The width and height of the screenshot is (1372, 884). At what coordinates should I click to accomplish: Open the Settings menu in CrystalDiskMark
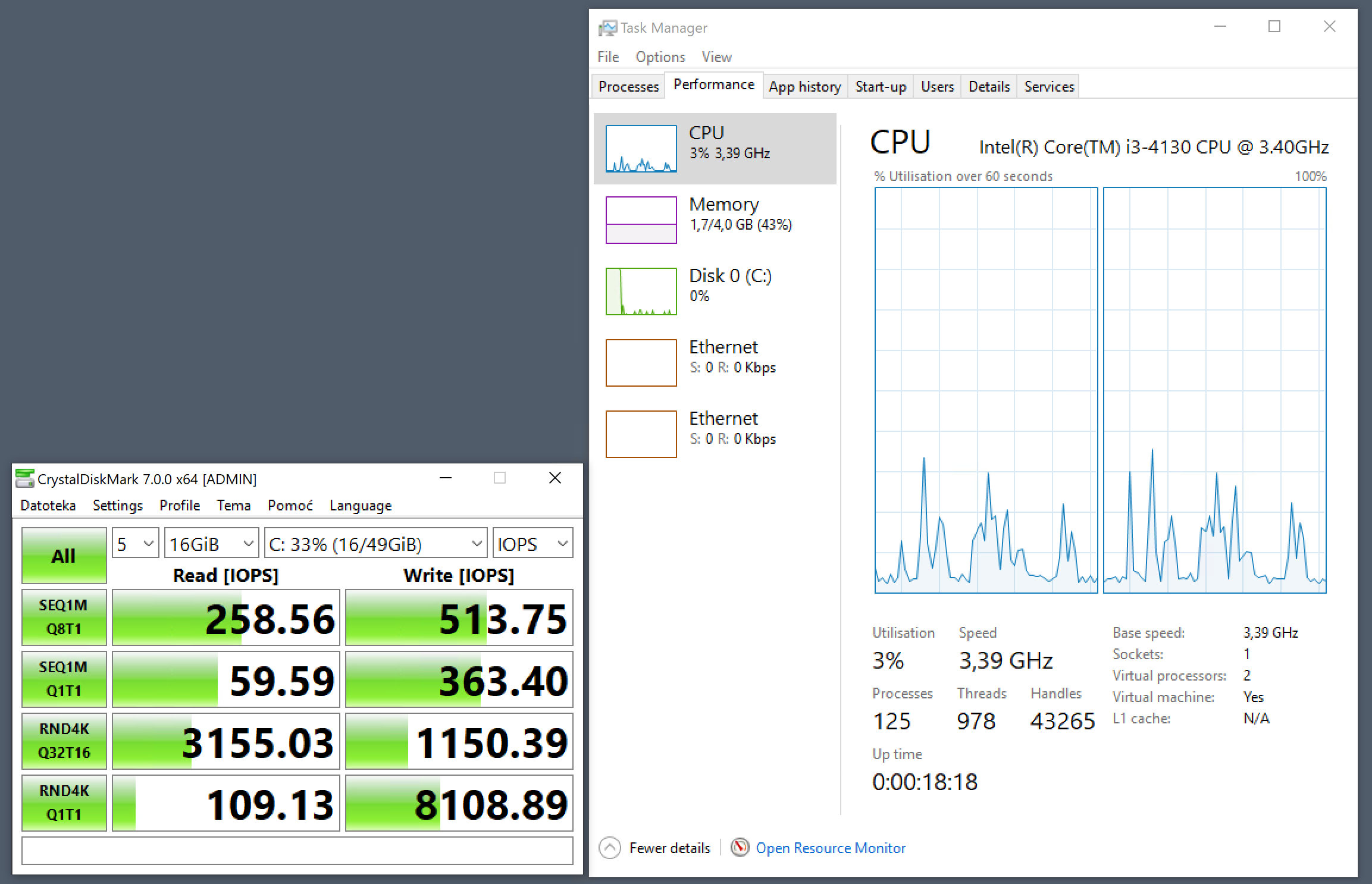[x=118, y=506]
